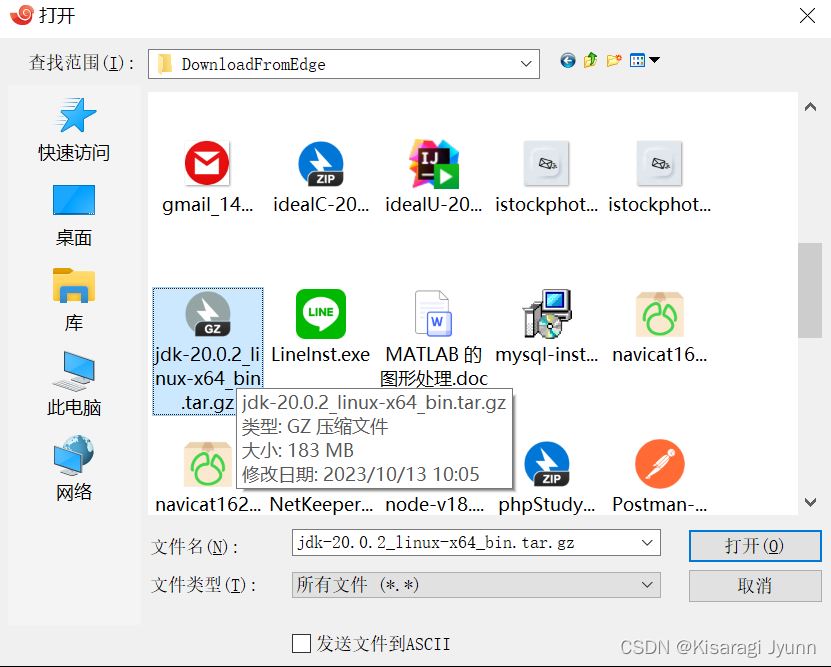Select the gmail_14 file icon
Image resolution: width=831 pixels, height=667 pixels.
[x=207, y=163]
